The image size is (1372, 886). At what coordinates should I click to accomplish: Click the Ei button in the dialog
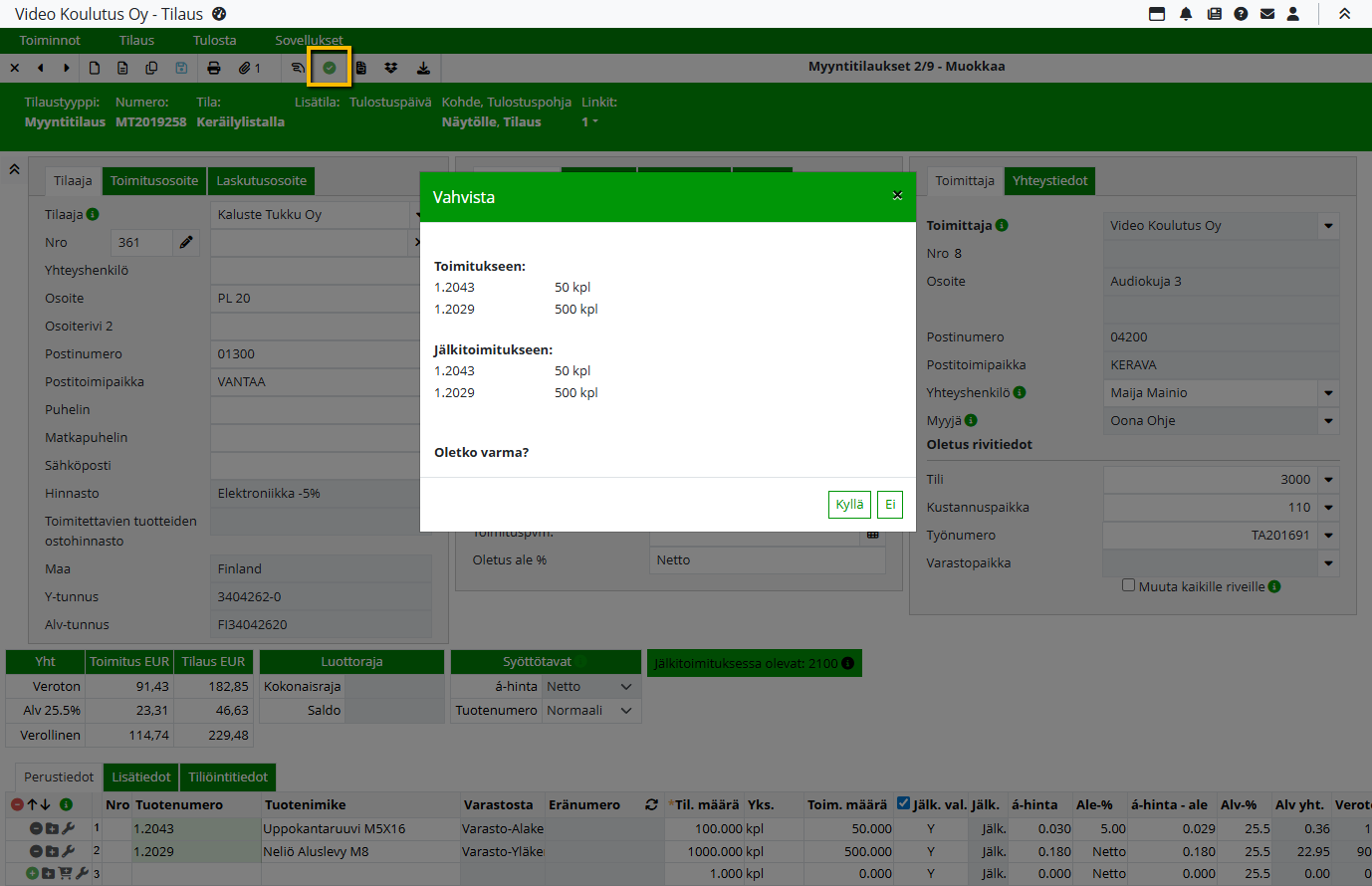(890, 505)
